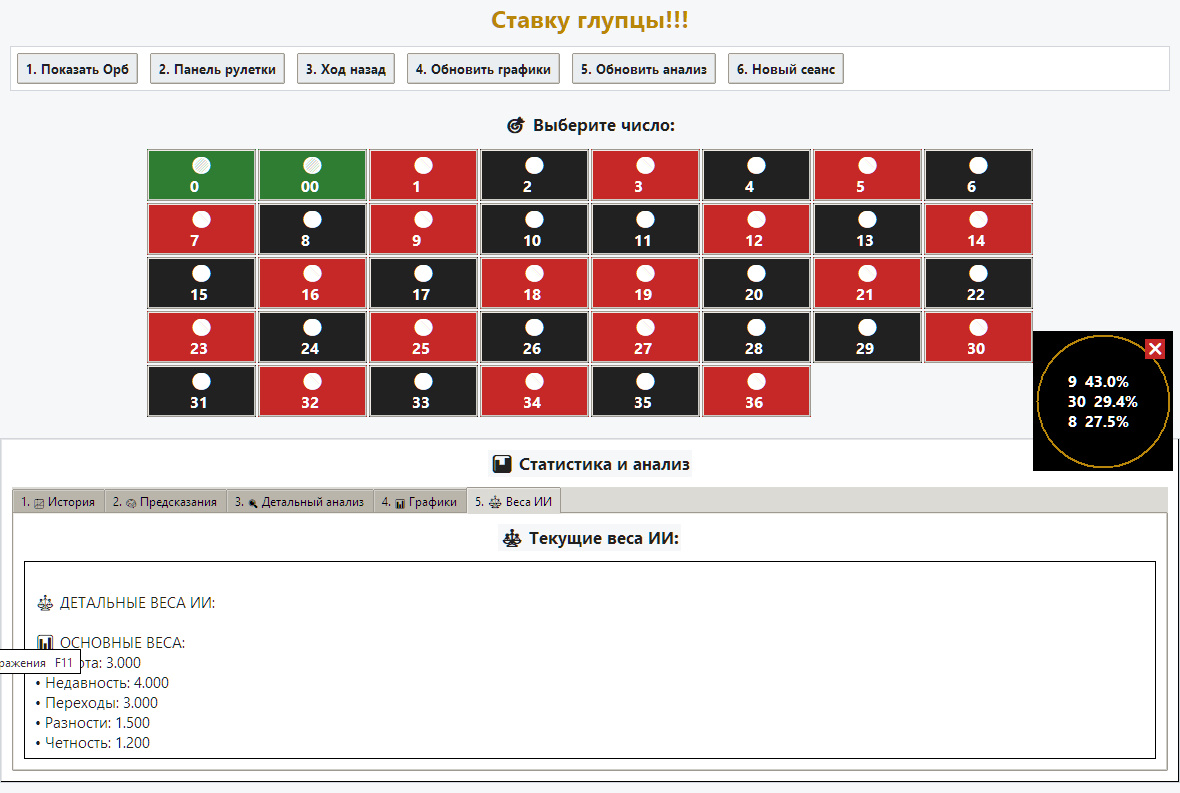Image resolution: width=1180 pixels, height=793 pixels.
Task: Pick red number 25
Action: coord(423,338)
